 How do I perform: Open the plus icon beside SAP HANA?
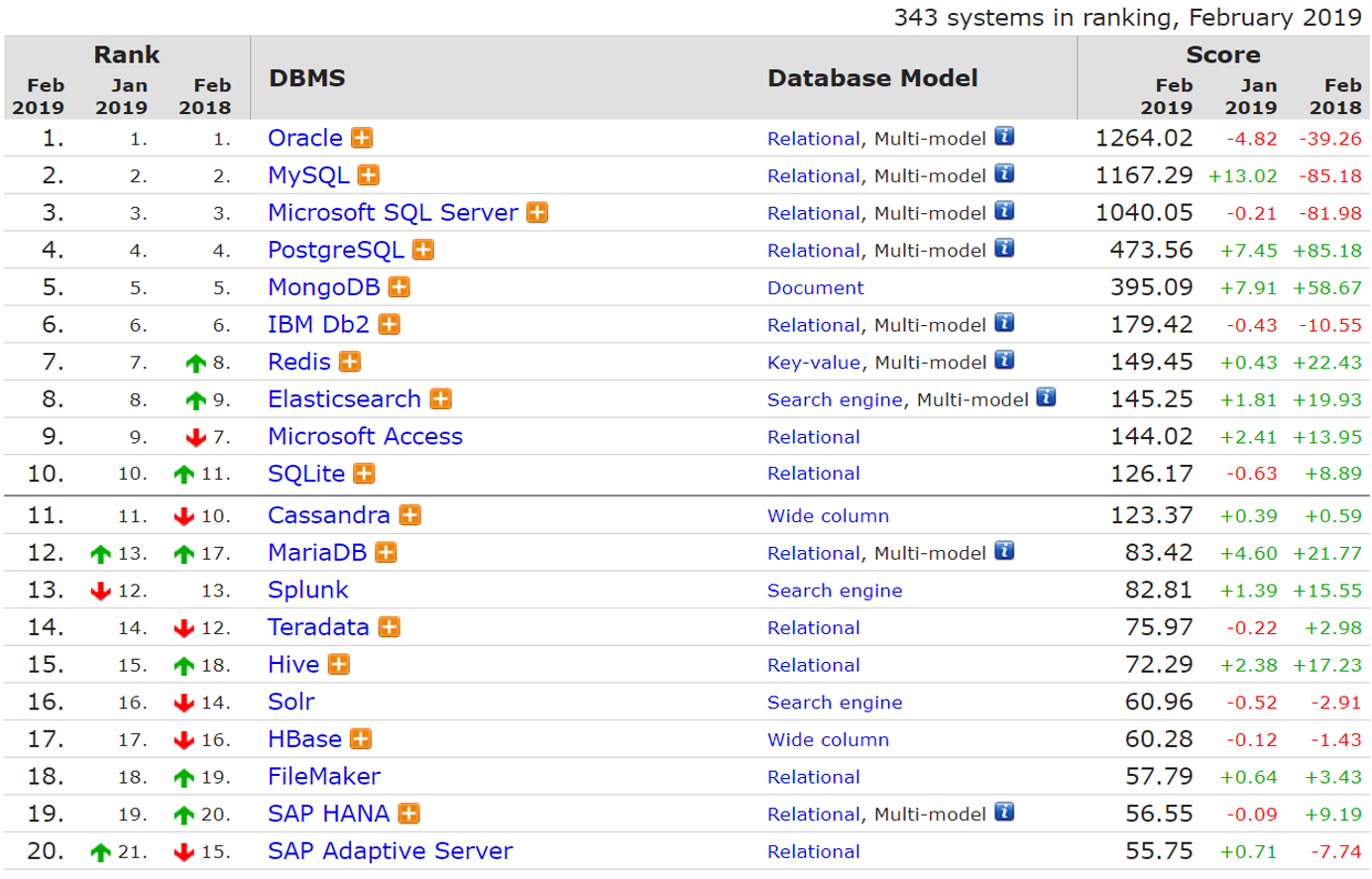[408, 814]
